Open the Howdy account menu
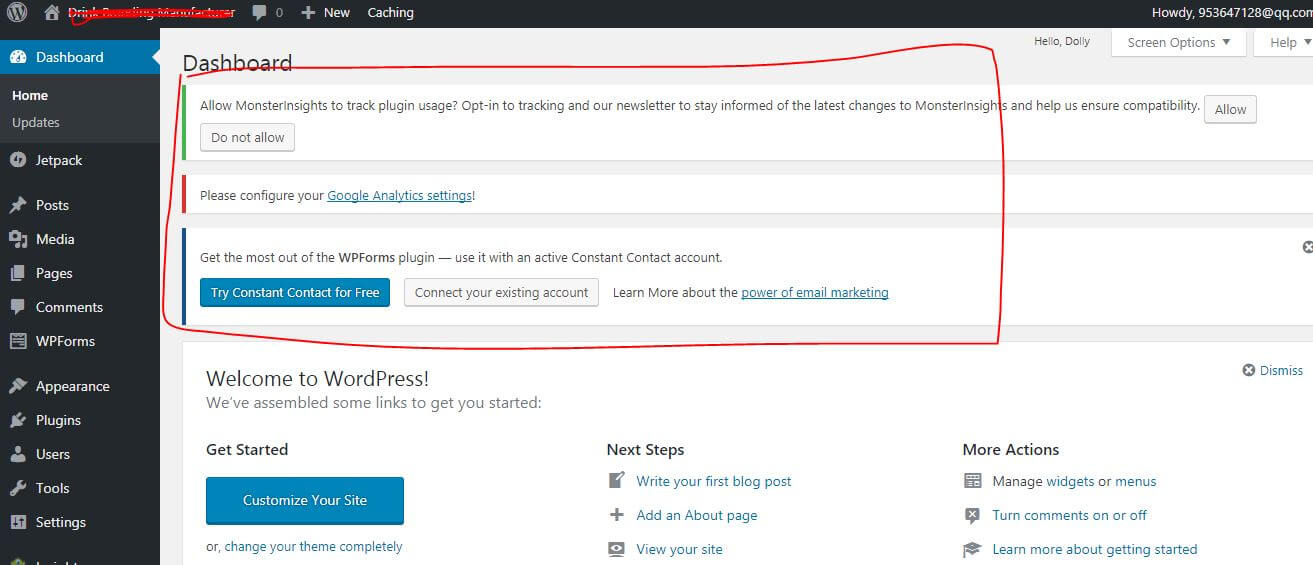 [1233, 13]
